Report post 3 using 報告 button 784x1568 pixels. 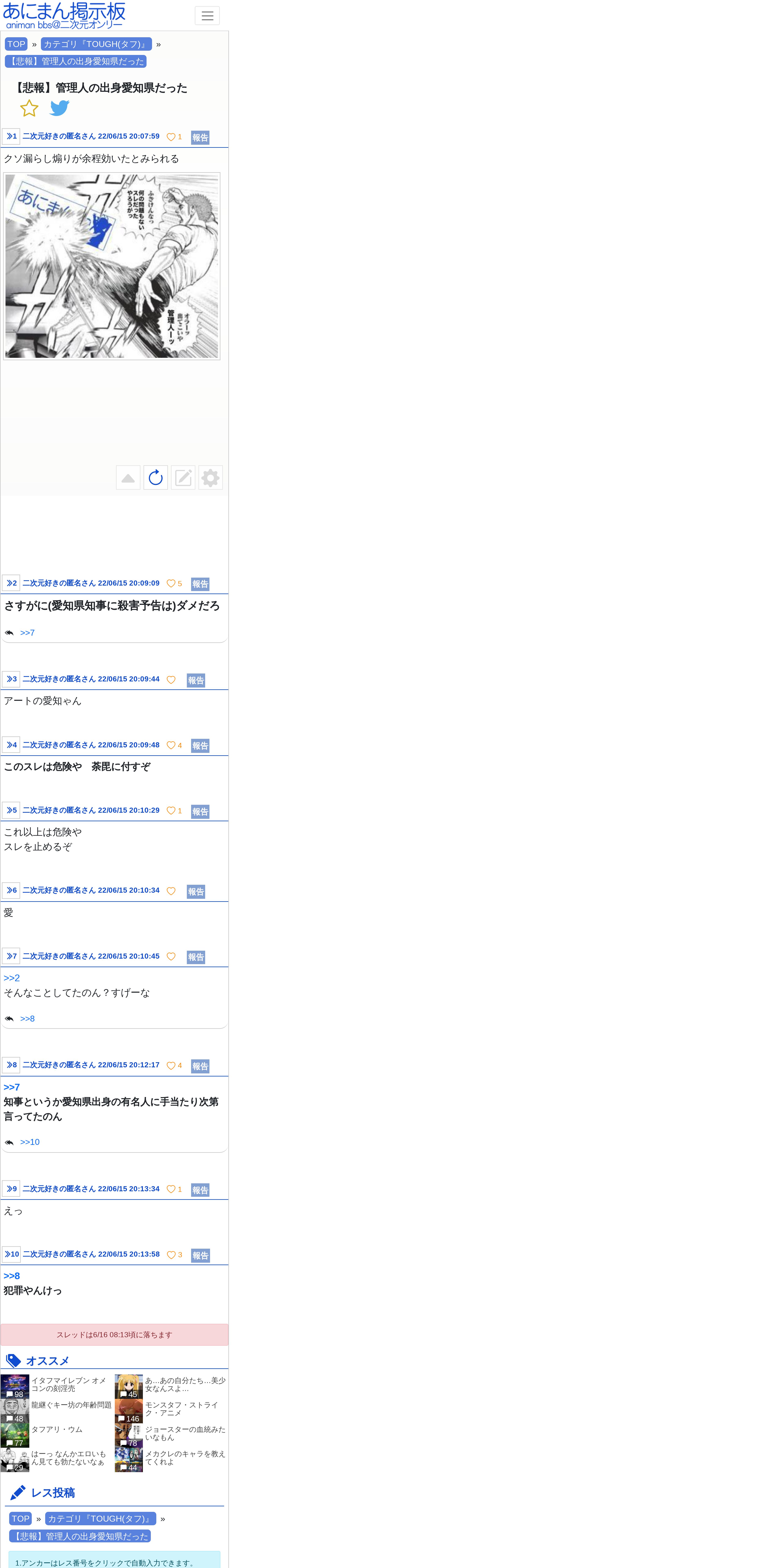coord(196,681)
